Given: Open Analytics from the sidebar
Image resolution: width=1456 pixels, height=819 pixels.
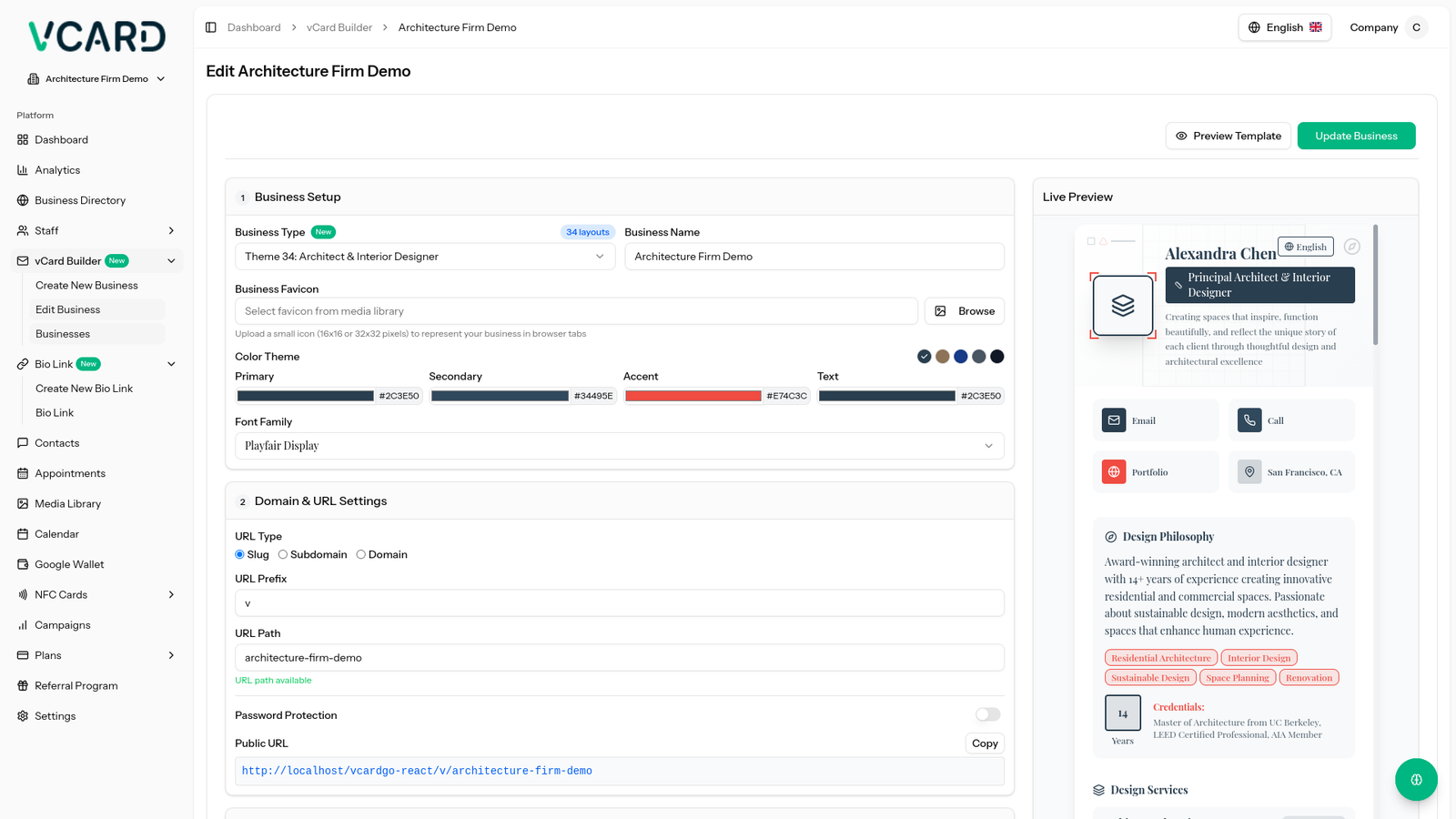Looking at the screenshot, I should point(57,170).
